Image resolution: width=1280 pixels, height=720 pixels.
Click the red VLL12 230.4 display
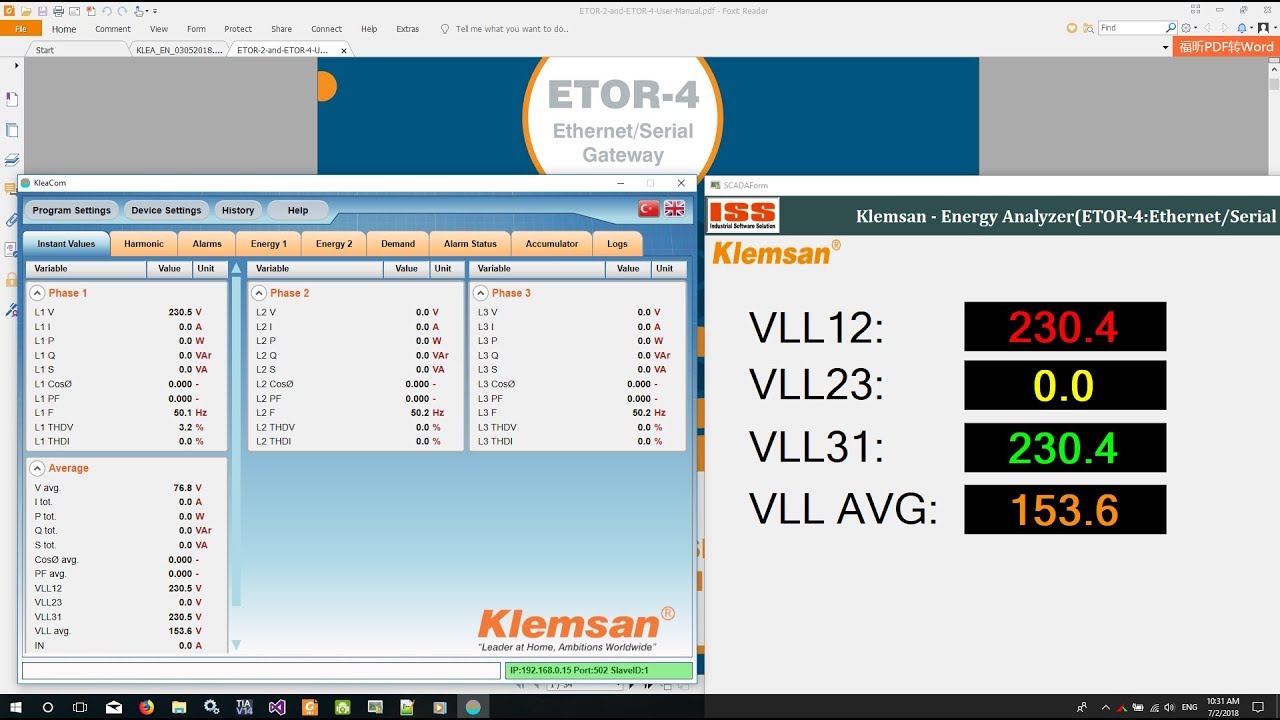click(1065, 326)
